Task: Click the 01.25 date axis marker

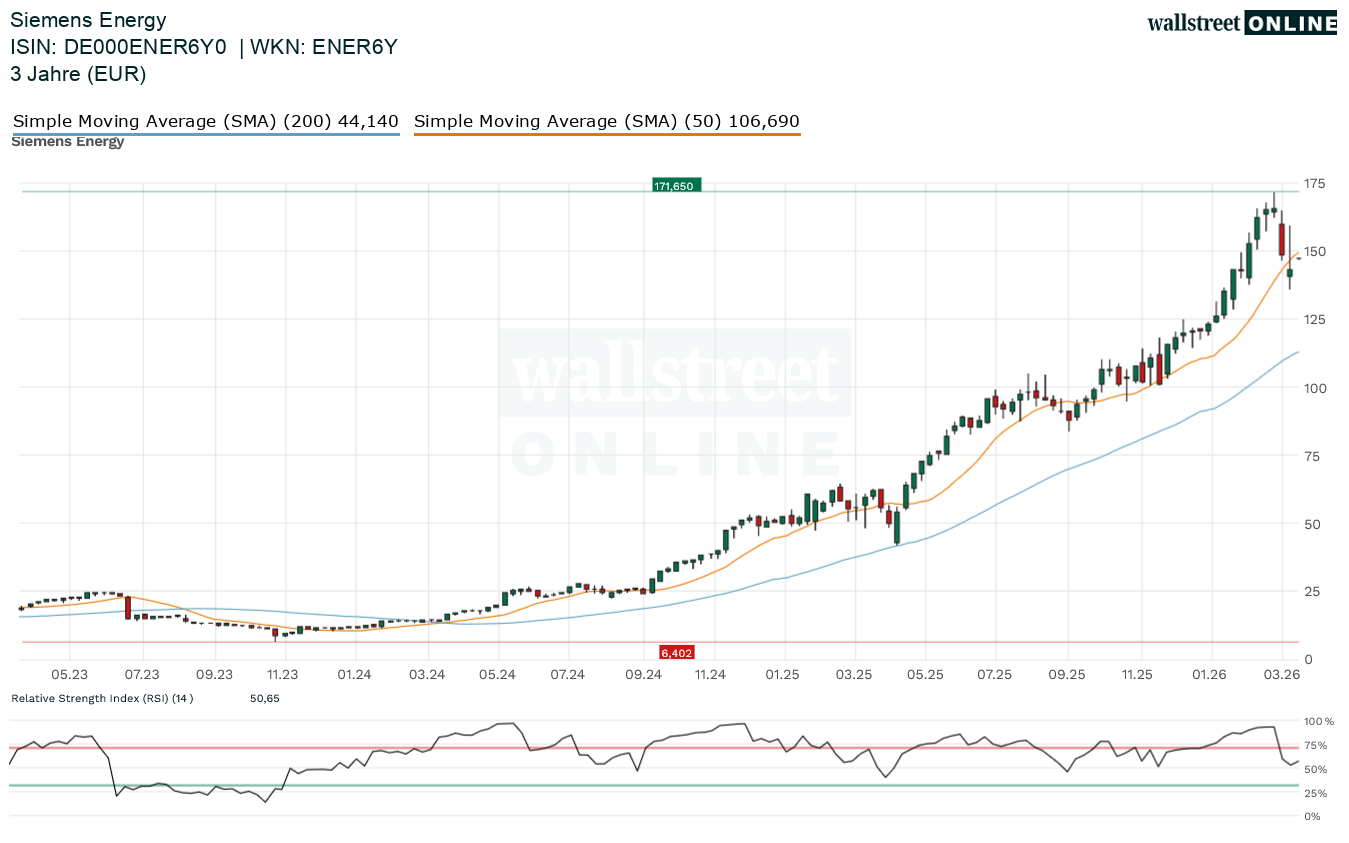Action: pyautogui.click(x=783, y=675)
